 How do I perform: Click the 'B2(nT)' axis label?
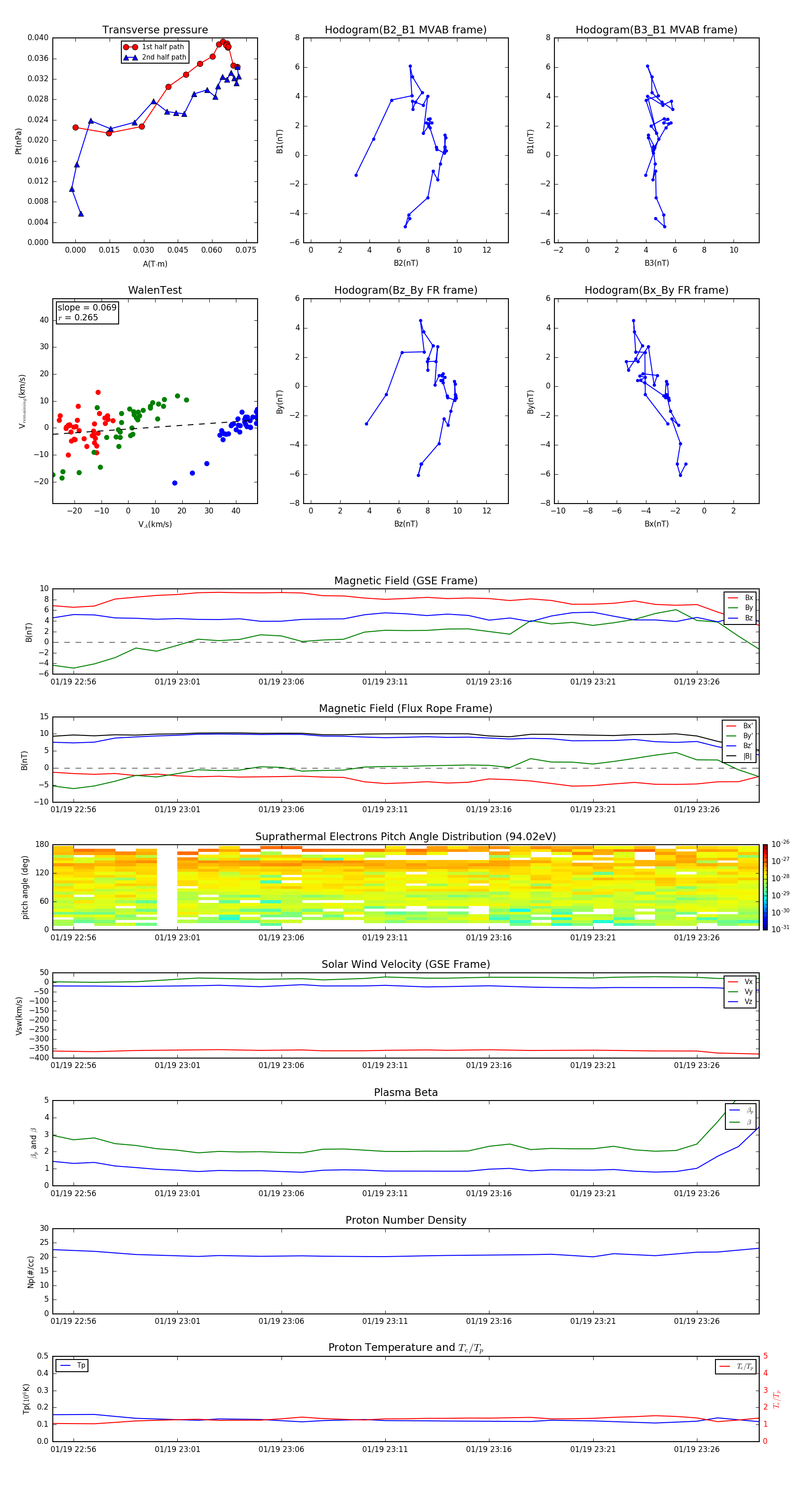(406, 263)
